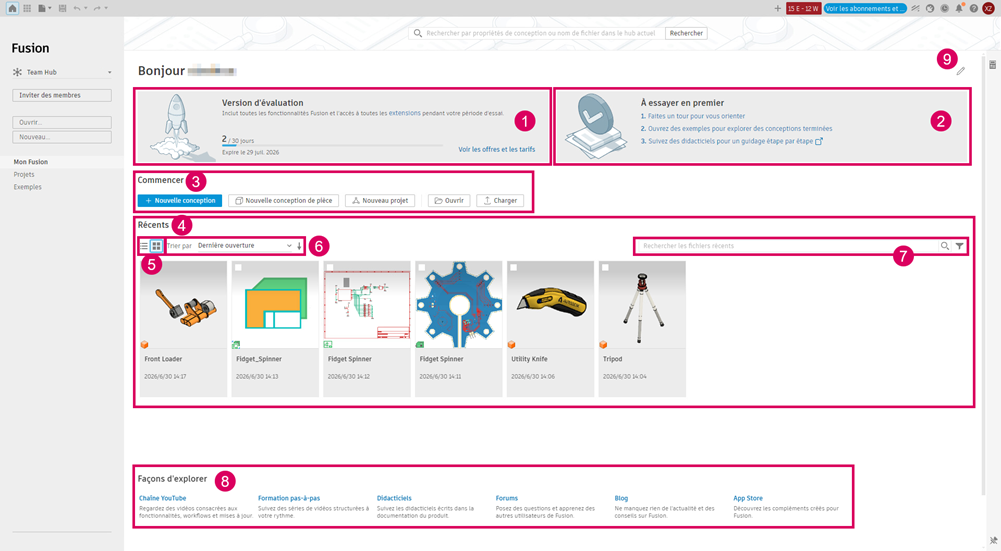
Task: Click the sidebar Nouveau... button
Action: tap(62, 137)
